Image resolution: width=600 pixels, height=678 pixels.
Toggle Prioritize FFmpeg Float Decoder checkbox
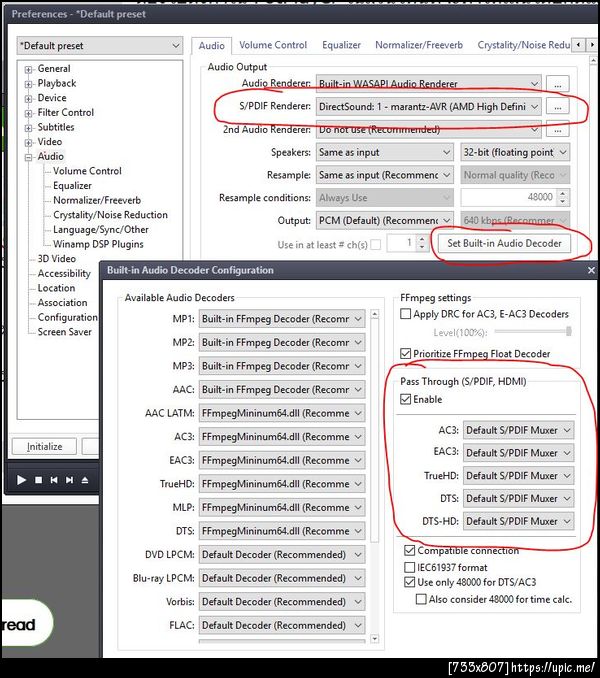coord(405,354)
